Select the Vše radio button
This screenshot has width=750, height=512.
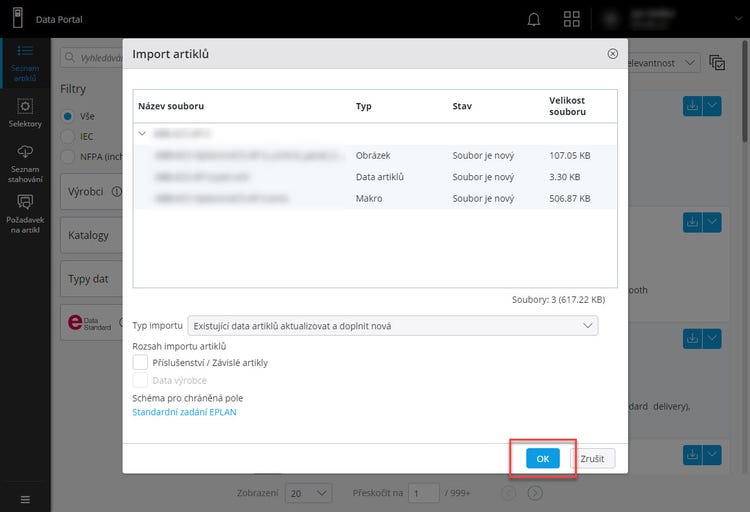click(68, 115)
